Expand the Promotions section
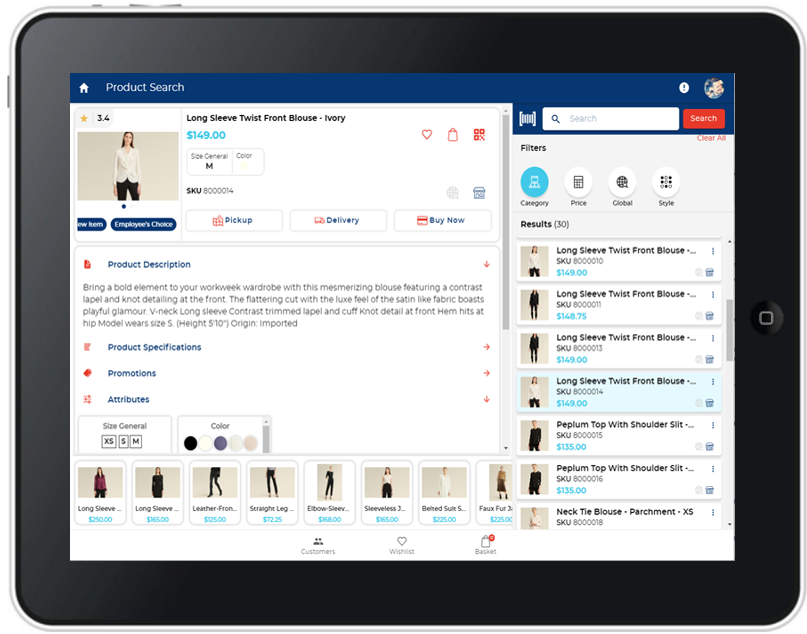 coord(486,373)
